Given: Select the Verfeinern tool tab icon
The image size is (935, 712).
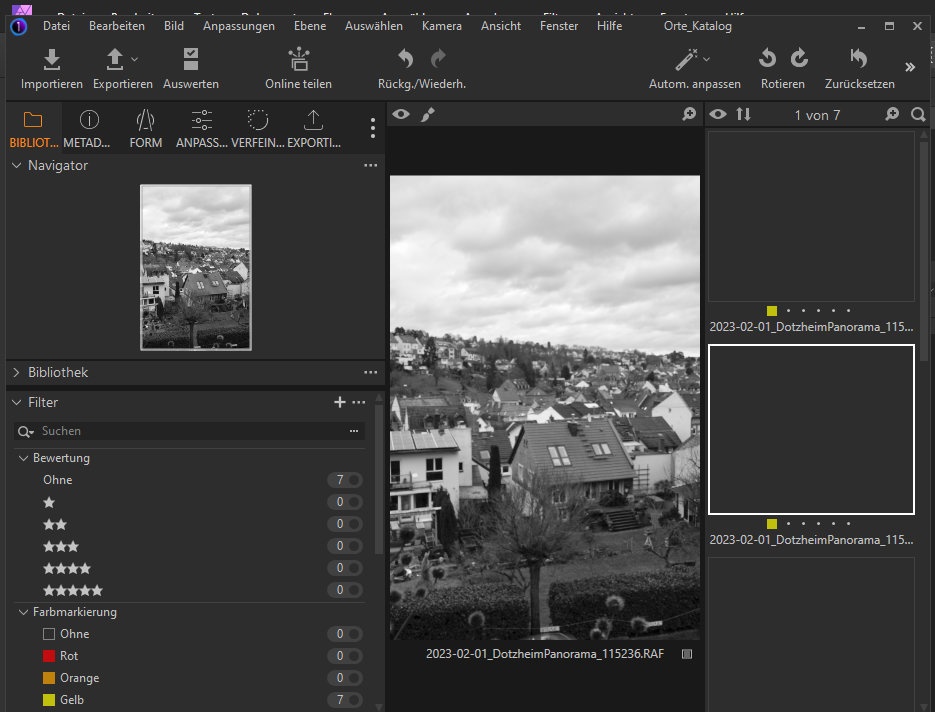Looking at the screenshot, I should click(x=257, y=121).
